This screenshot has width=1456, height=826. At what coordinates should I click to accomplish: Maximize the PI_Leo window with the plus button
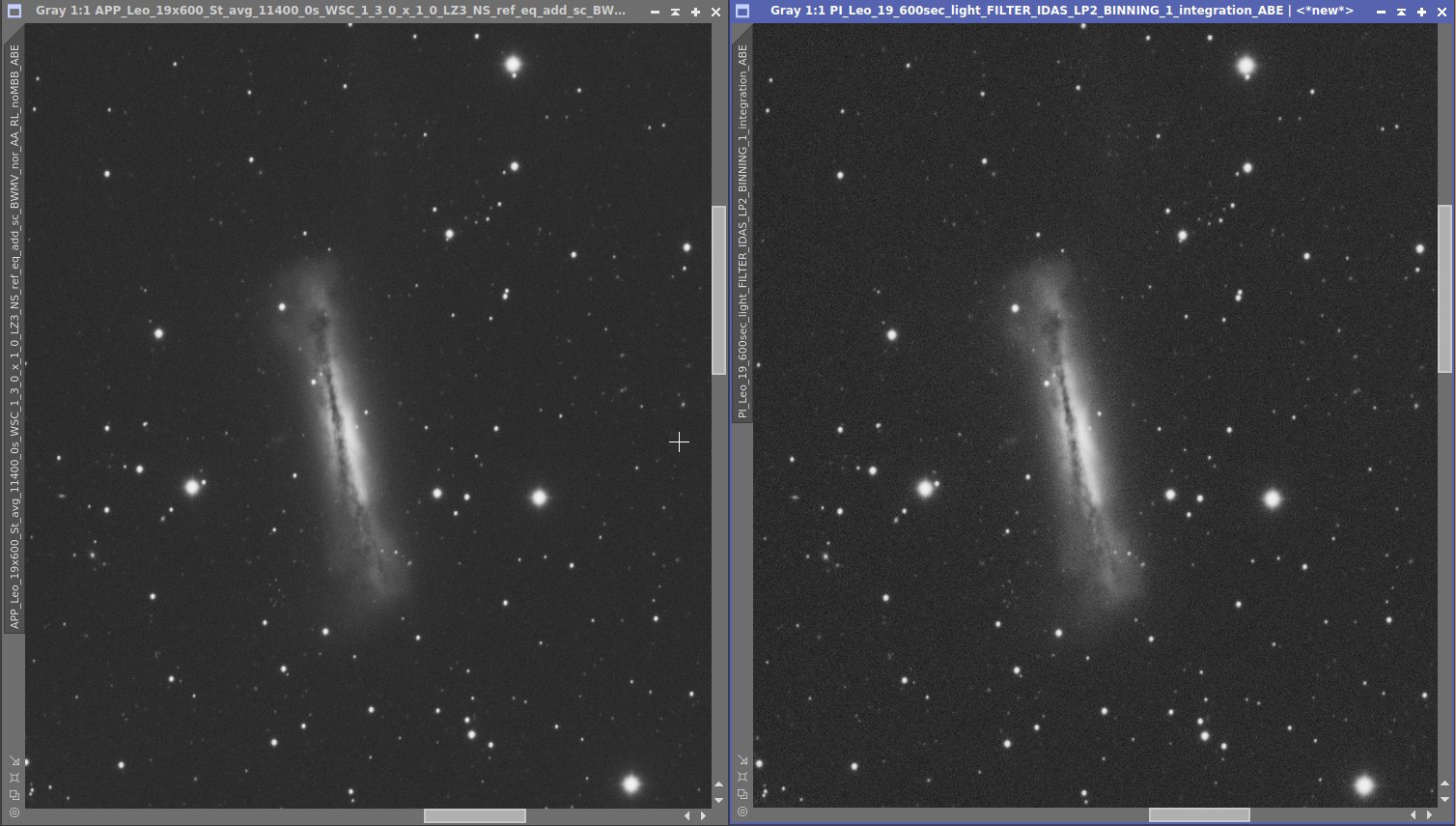point(1421,12)
